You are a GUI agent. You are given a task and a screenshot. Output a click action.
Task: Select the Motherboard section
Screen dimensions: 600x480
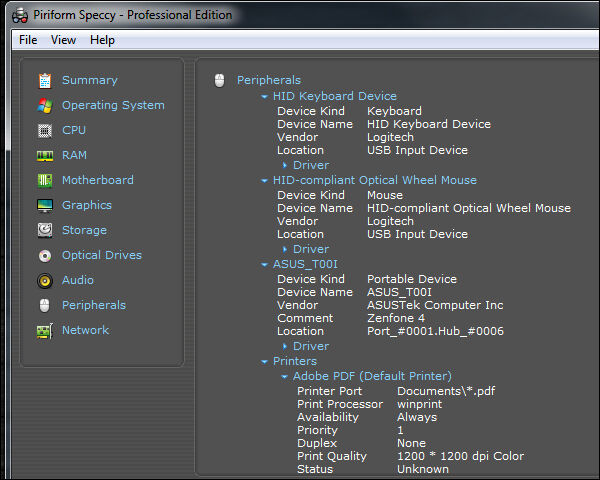coord(98,180)
